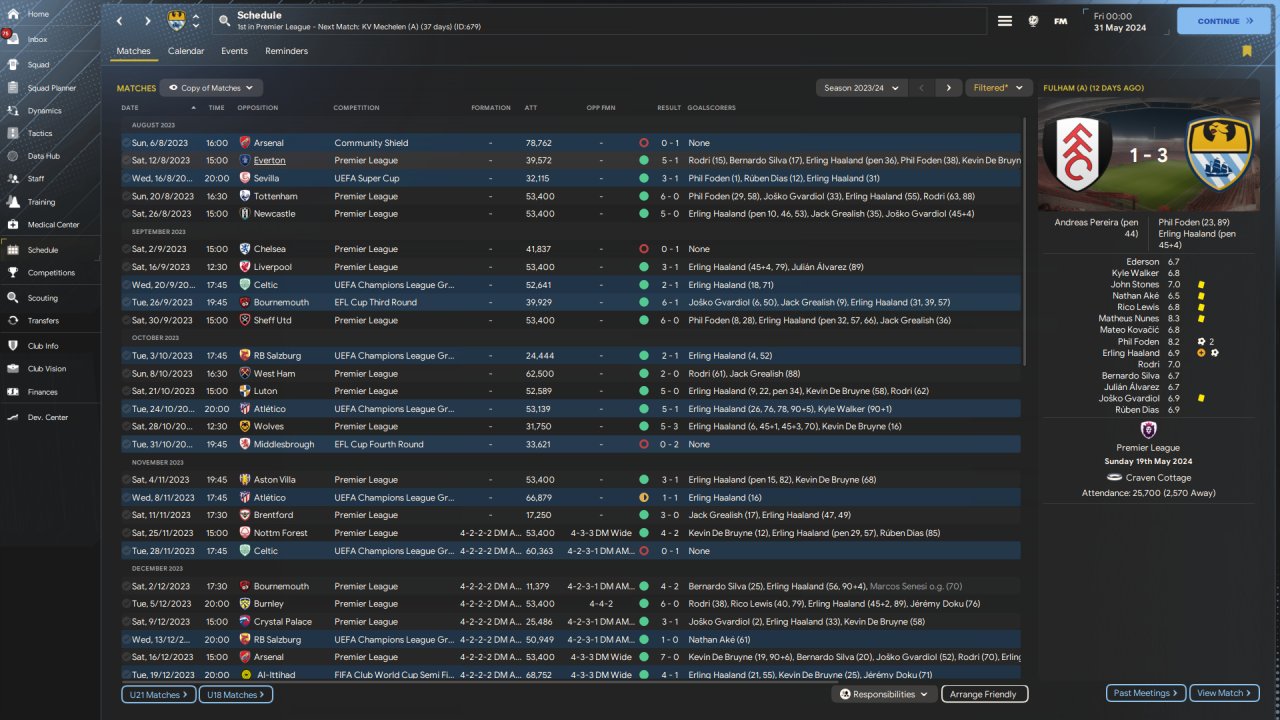1280x720 pixels.
Task: Click the FM logo menu icon
Action: click(x=1060, y=21)
